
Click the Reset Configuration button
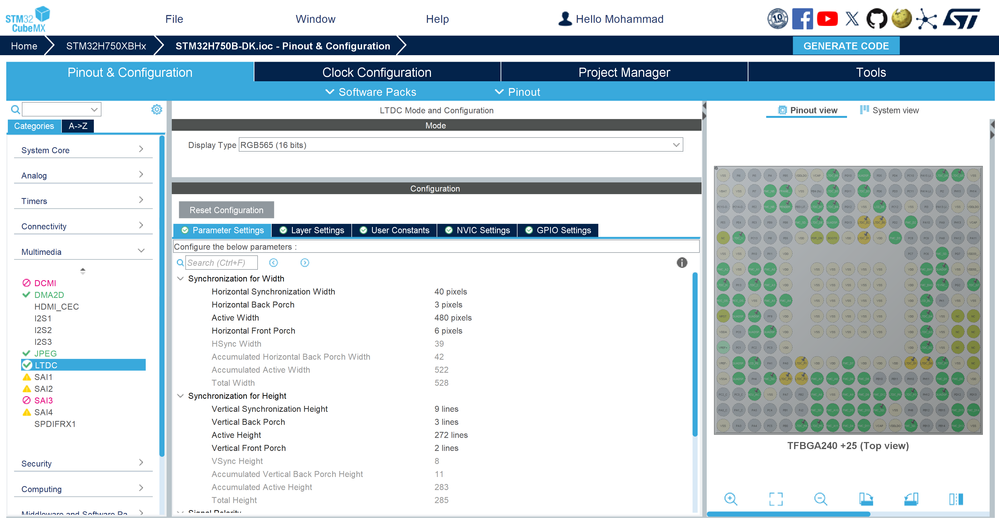[x=226, y=210]
